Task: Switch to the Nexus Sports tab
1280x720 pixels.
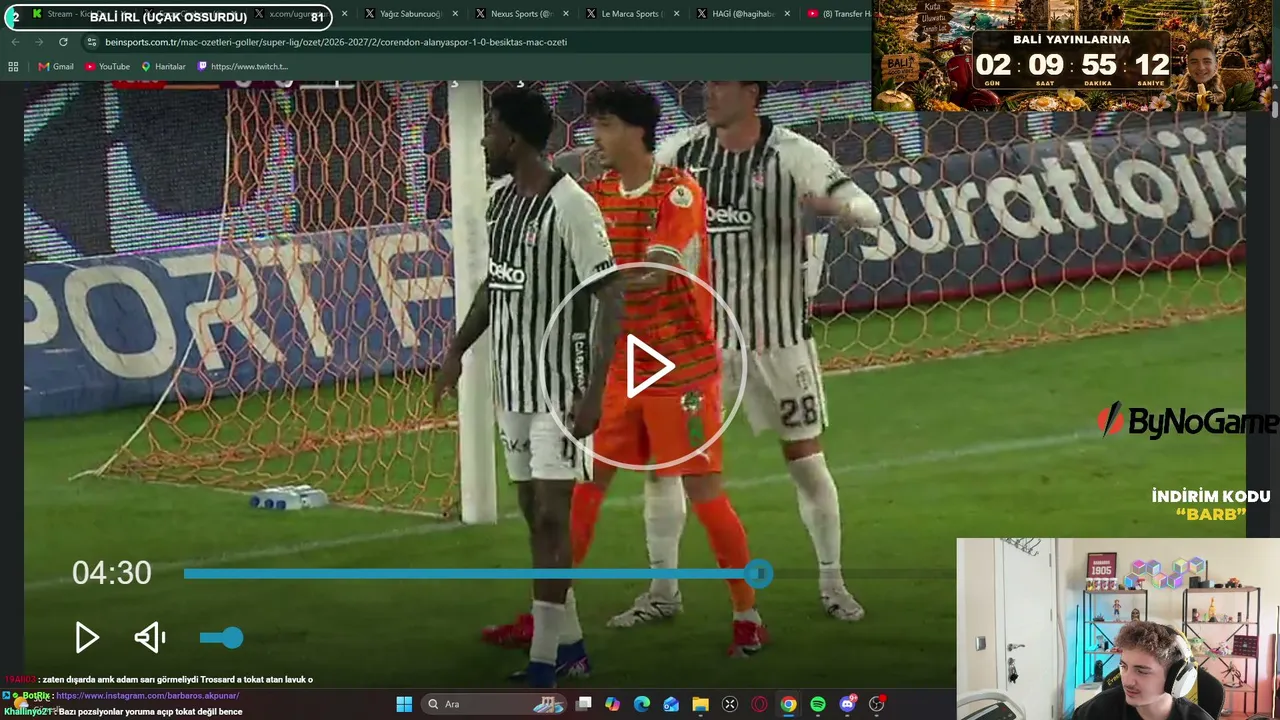Action: pos(514,14)
